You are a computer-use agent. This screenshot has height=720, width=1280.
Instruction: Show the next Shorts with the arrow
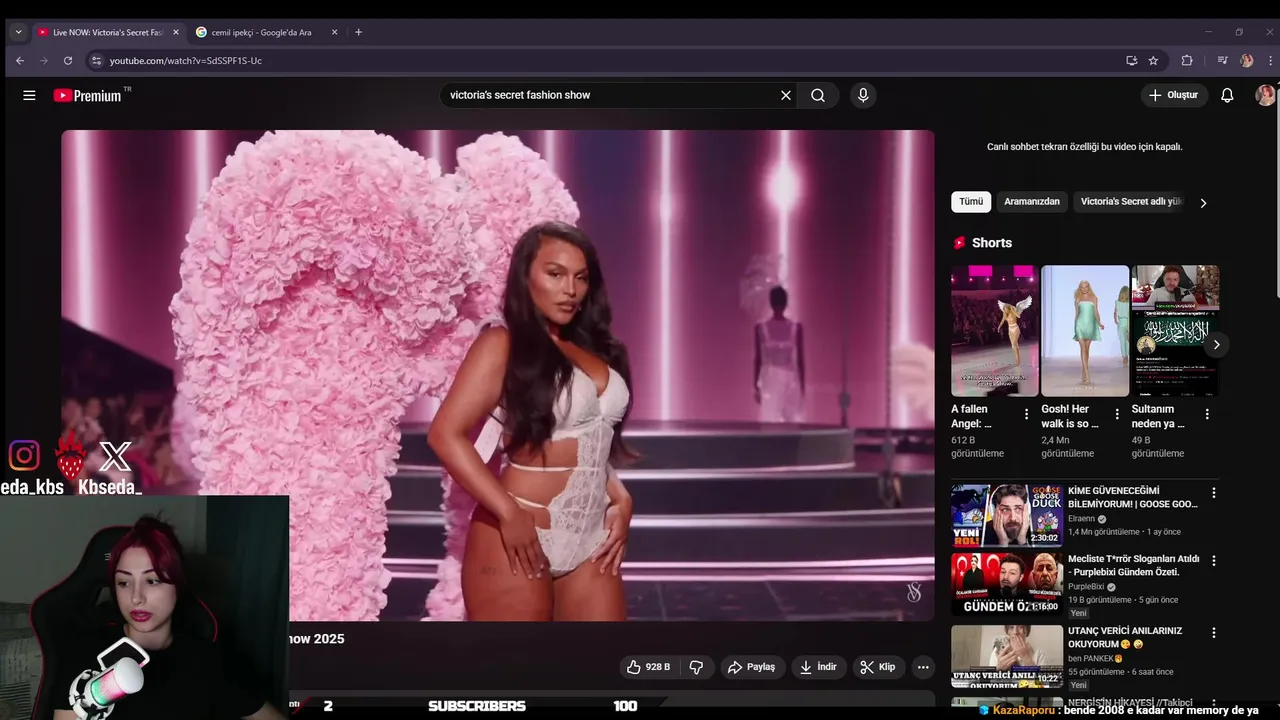tap(1216, 345)
